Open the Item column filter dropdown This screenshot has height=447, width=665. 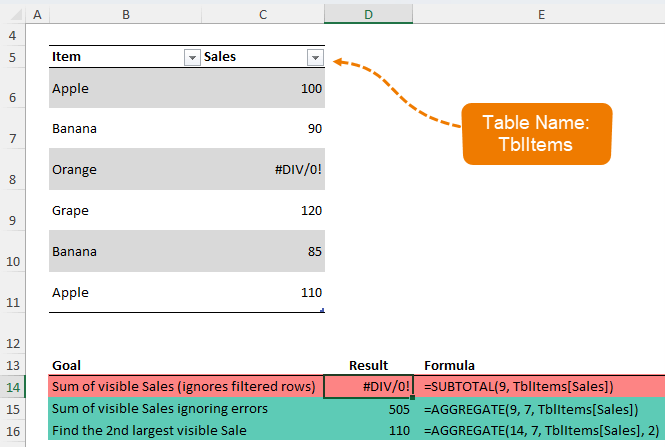[192, 58]
